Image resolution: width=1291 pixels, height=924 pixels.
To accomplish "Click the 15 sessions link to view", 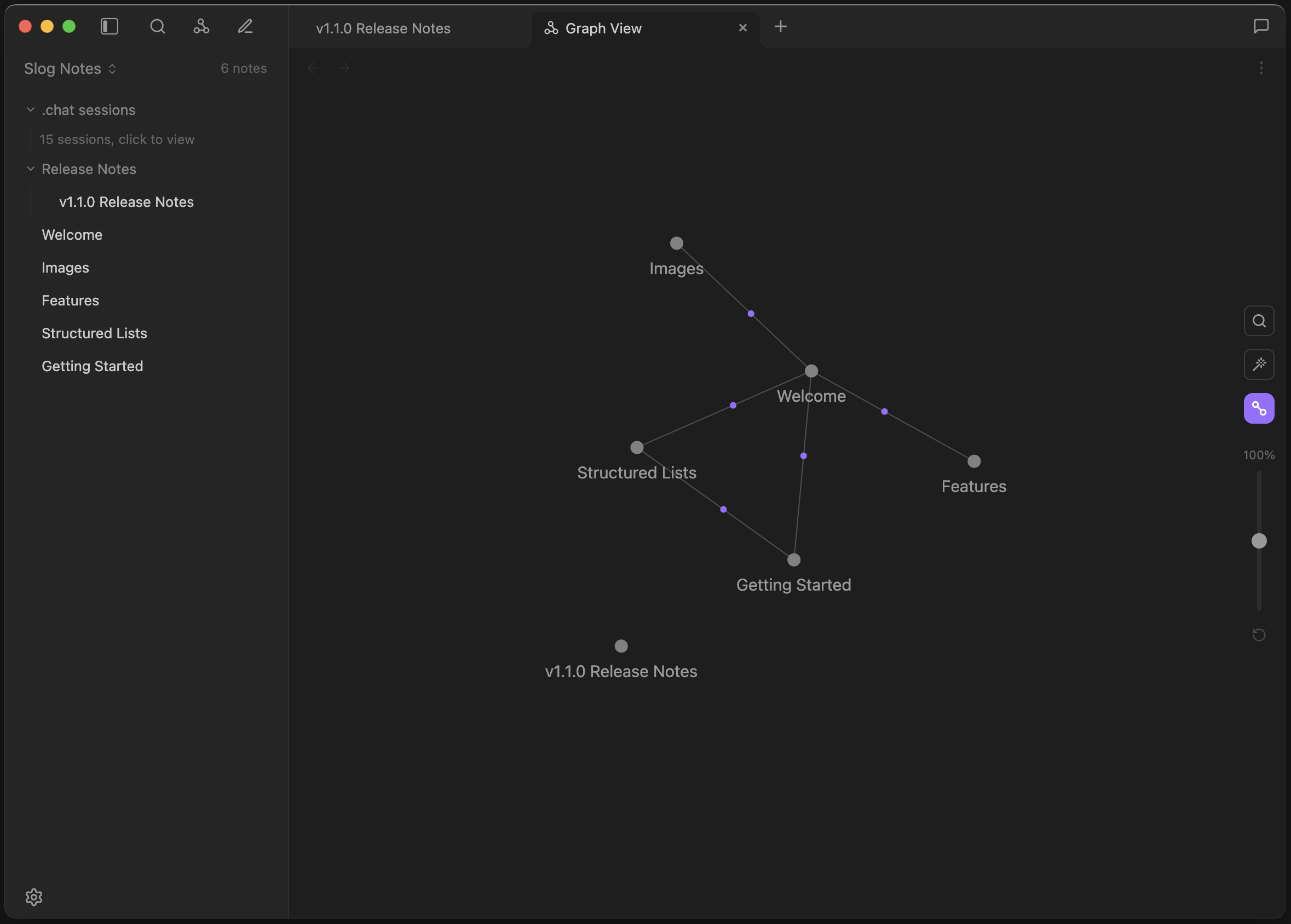I will point(117,139).
